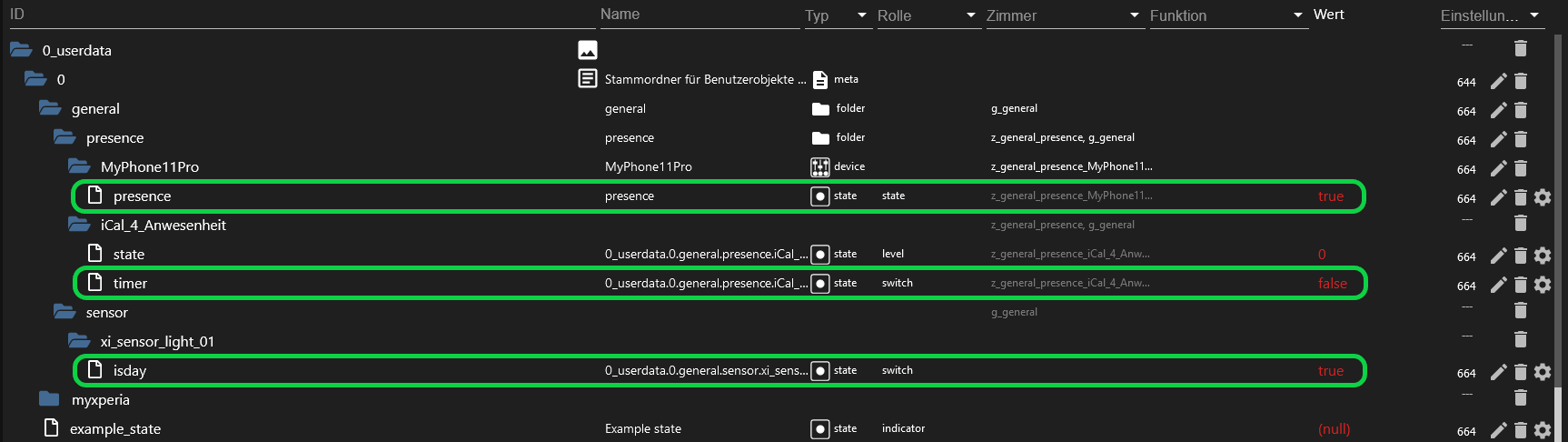Delete the 0_userdata root entry
Viewport: 1568px width, 442px height.
click(x=1521, y=48)
